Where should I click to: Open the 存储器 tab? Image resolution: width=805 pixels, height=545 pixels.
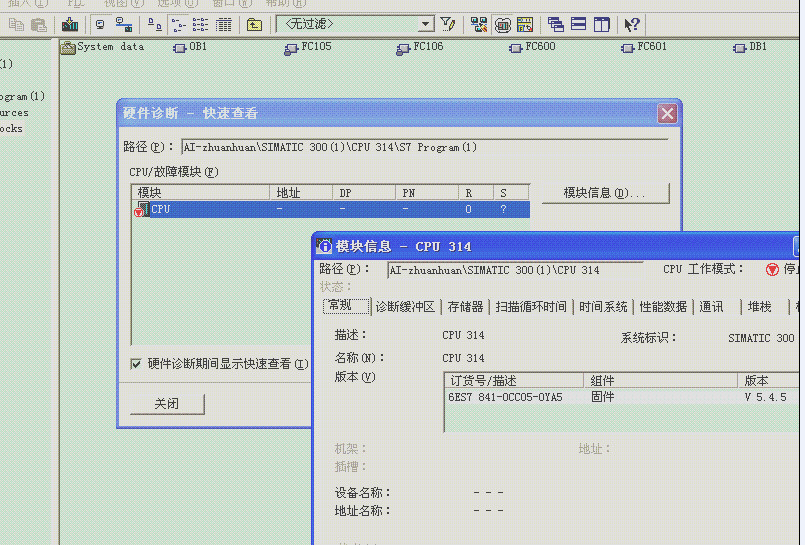[465, 307]
